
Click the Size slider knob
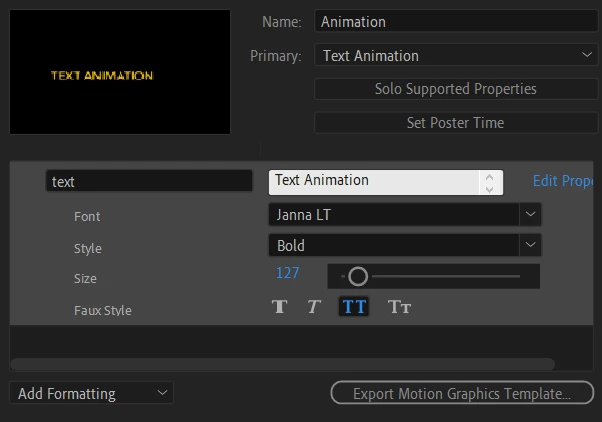click(358, 276)
